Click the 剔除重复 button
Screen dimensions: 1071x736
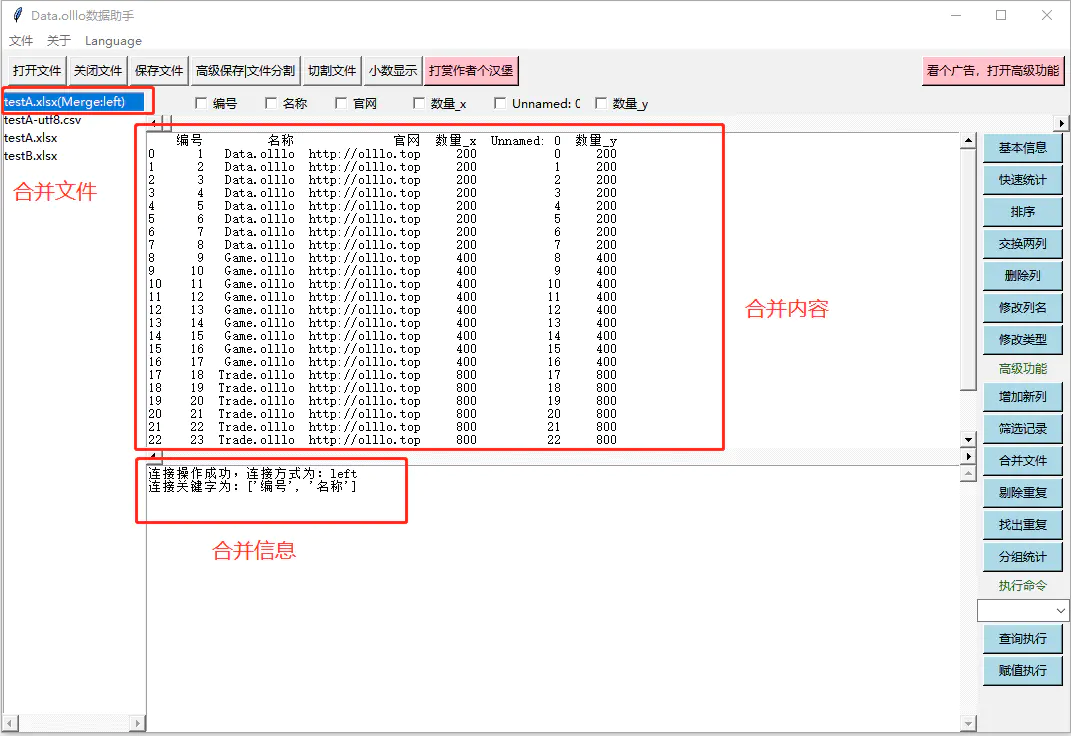pos(1023,493)
